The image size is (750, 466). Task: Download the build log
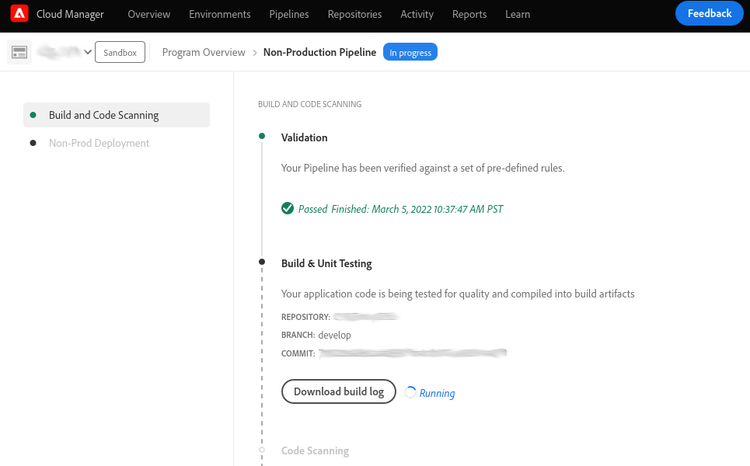tap(339, 391)
